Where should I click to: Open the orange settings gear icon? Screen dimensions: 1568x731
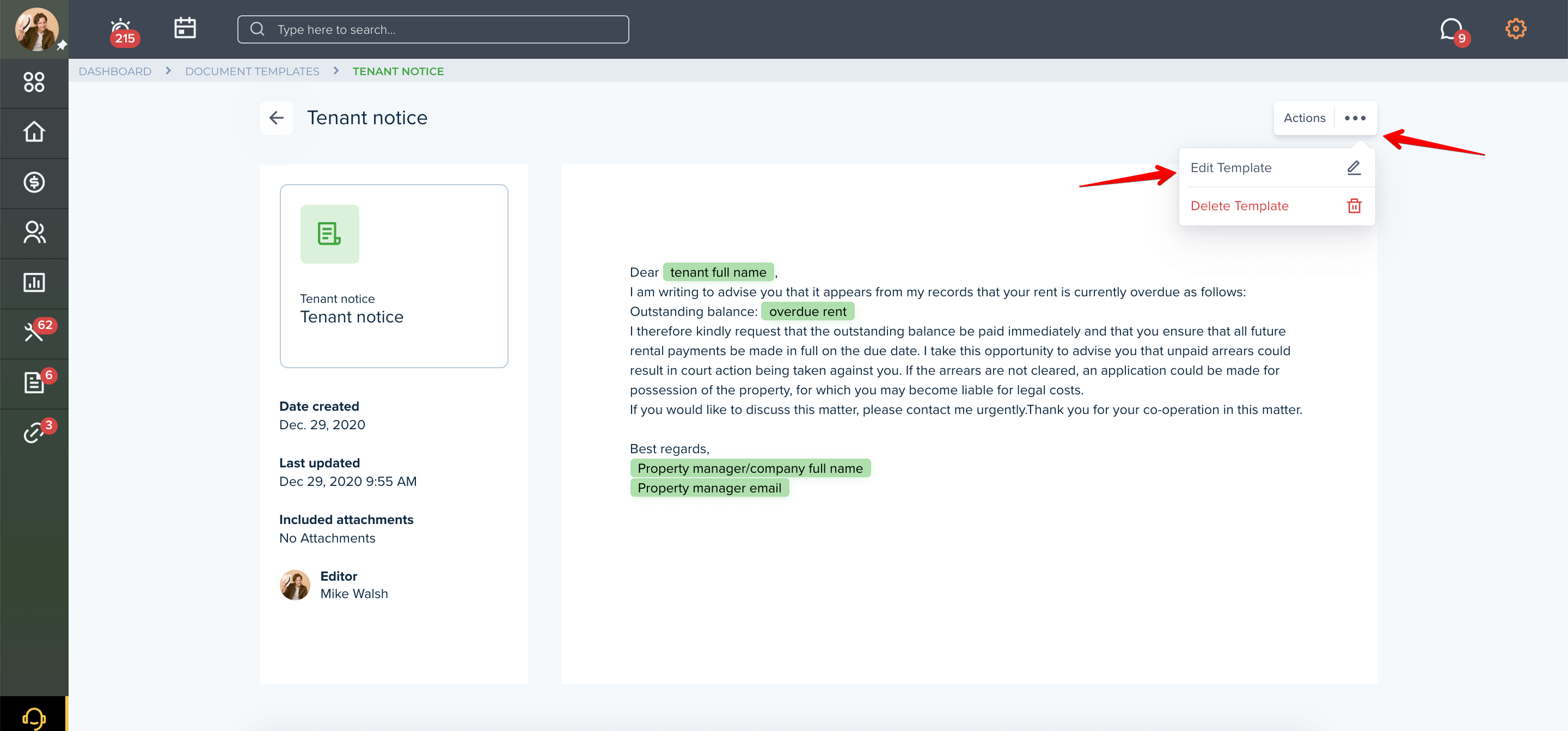pyautogui.click(x=1516, y=29)
